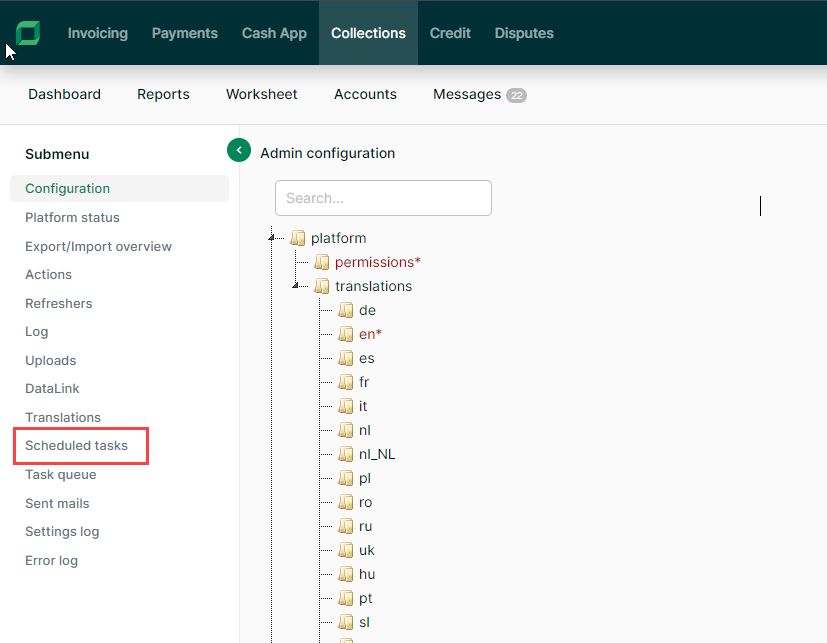Click the permissions folder icon

click(x=321, y=262)
